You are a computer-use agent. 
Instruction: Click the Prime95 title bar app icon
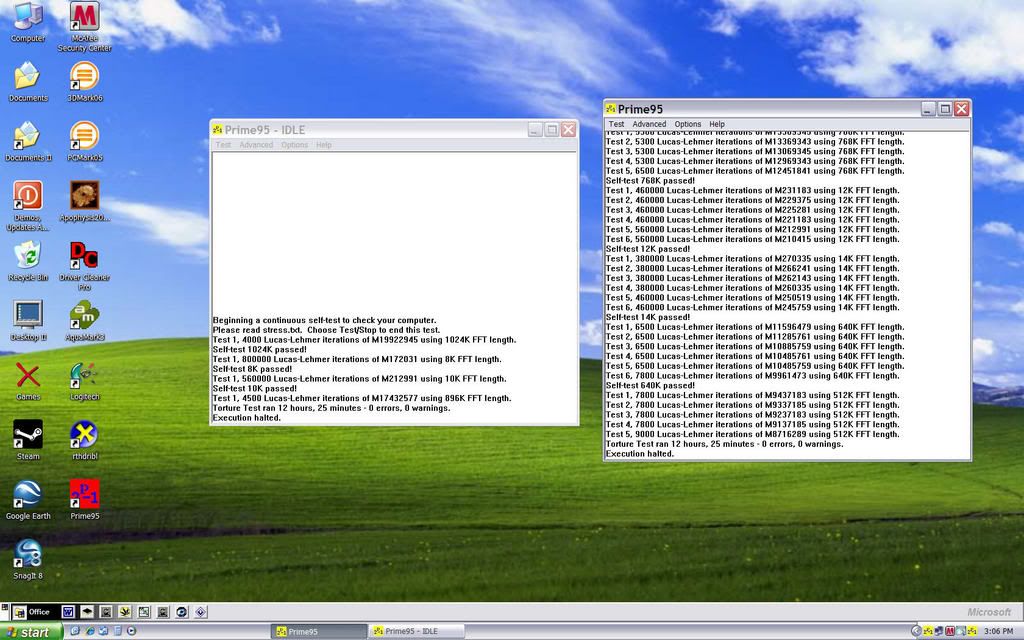click(611, 109)
